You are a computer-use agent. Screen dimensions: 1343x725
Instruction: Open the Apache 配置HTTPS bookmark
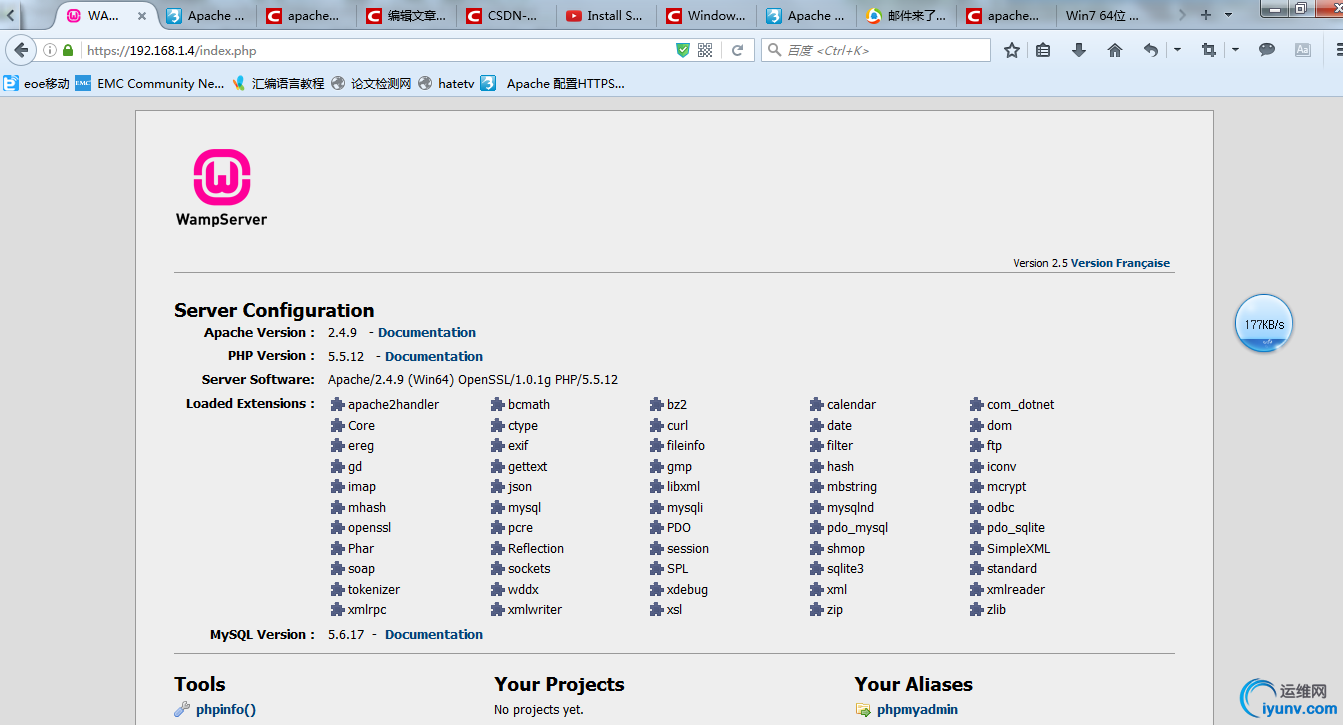553,84
